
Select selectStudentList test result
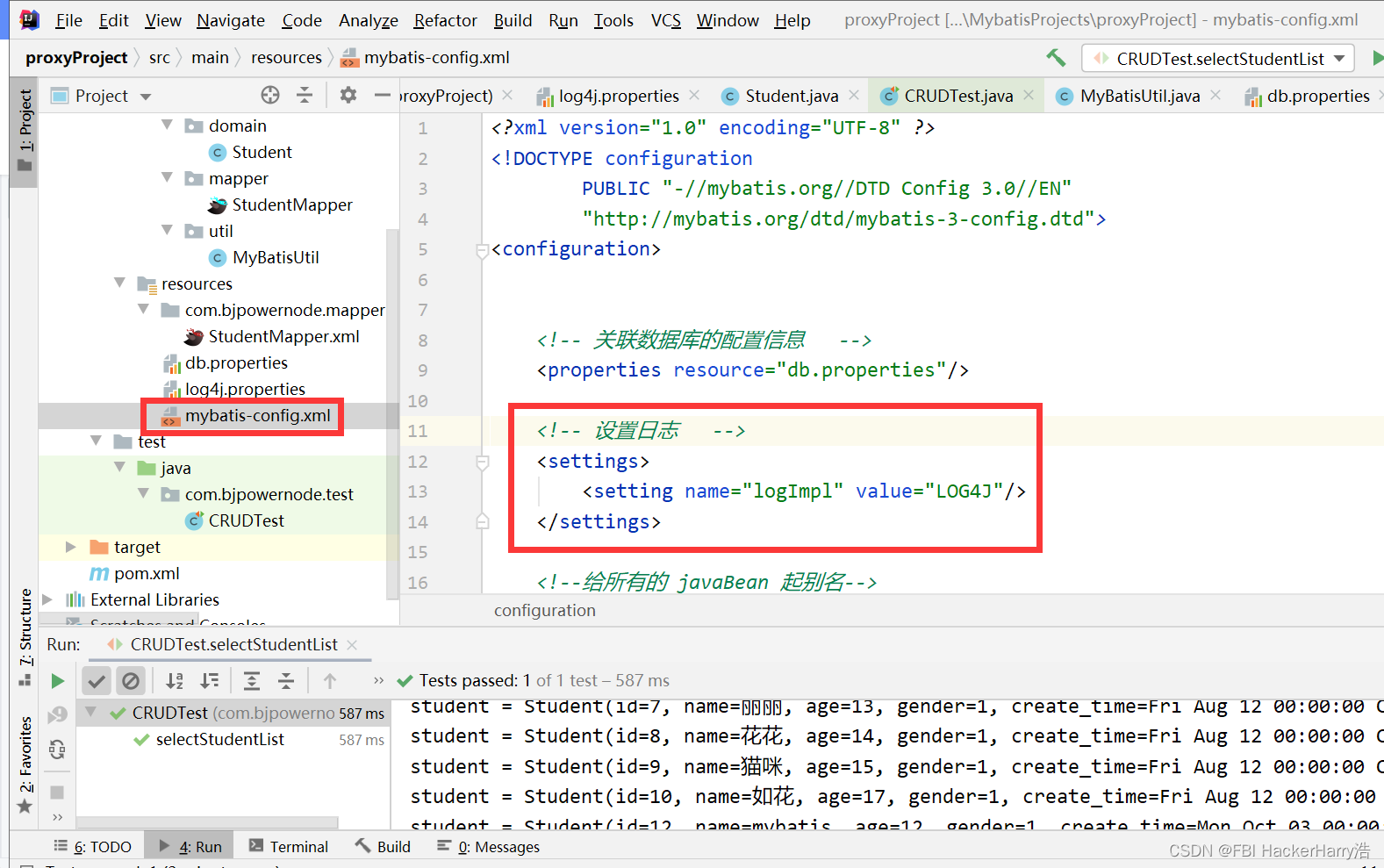tap(219, 740)
